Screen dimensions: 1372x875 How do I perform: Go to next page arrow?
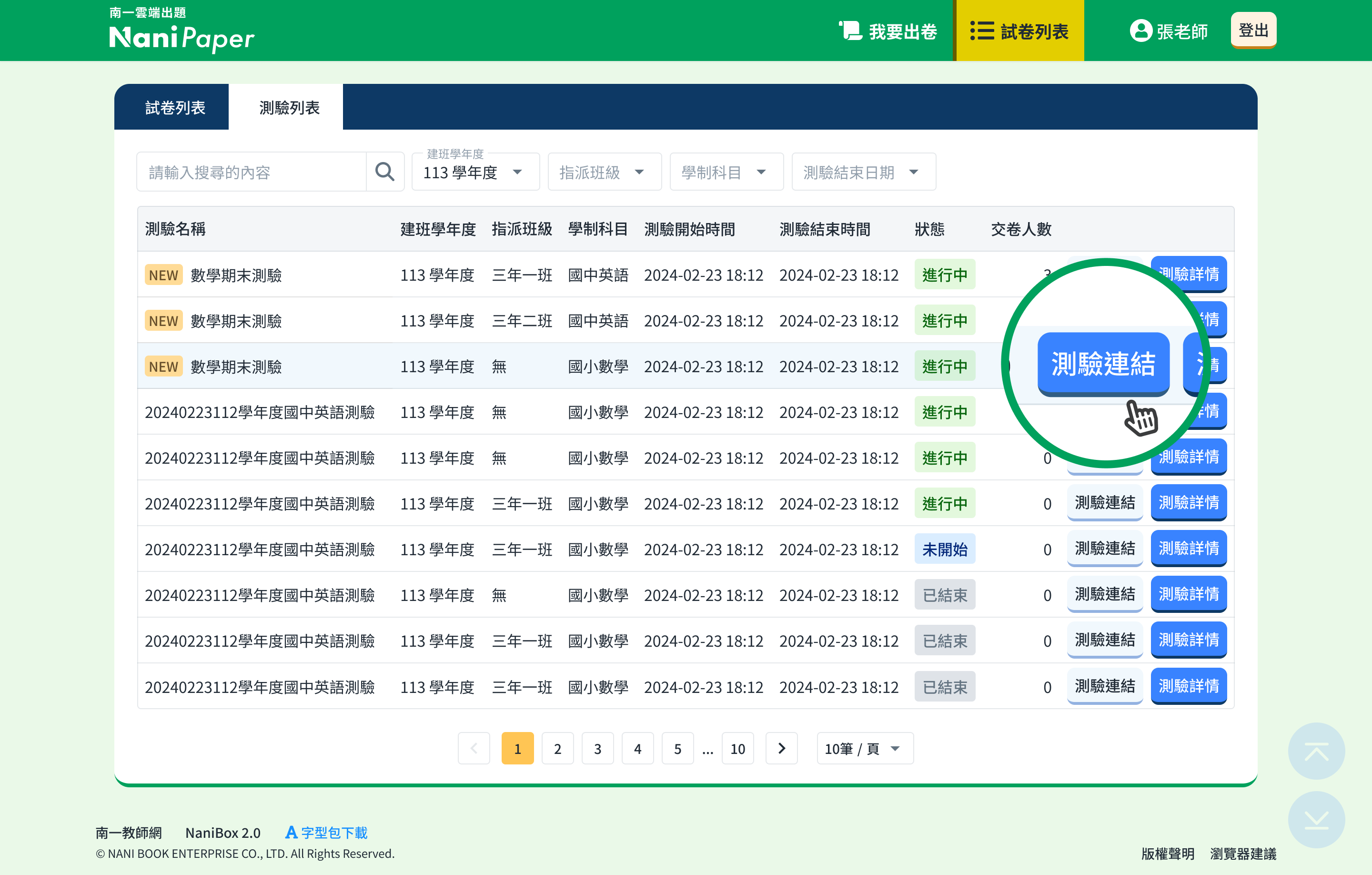tap(781, 748)
